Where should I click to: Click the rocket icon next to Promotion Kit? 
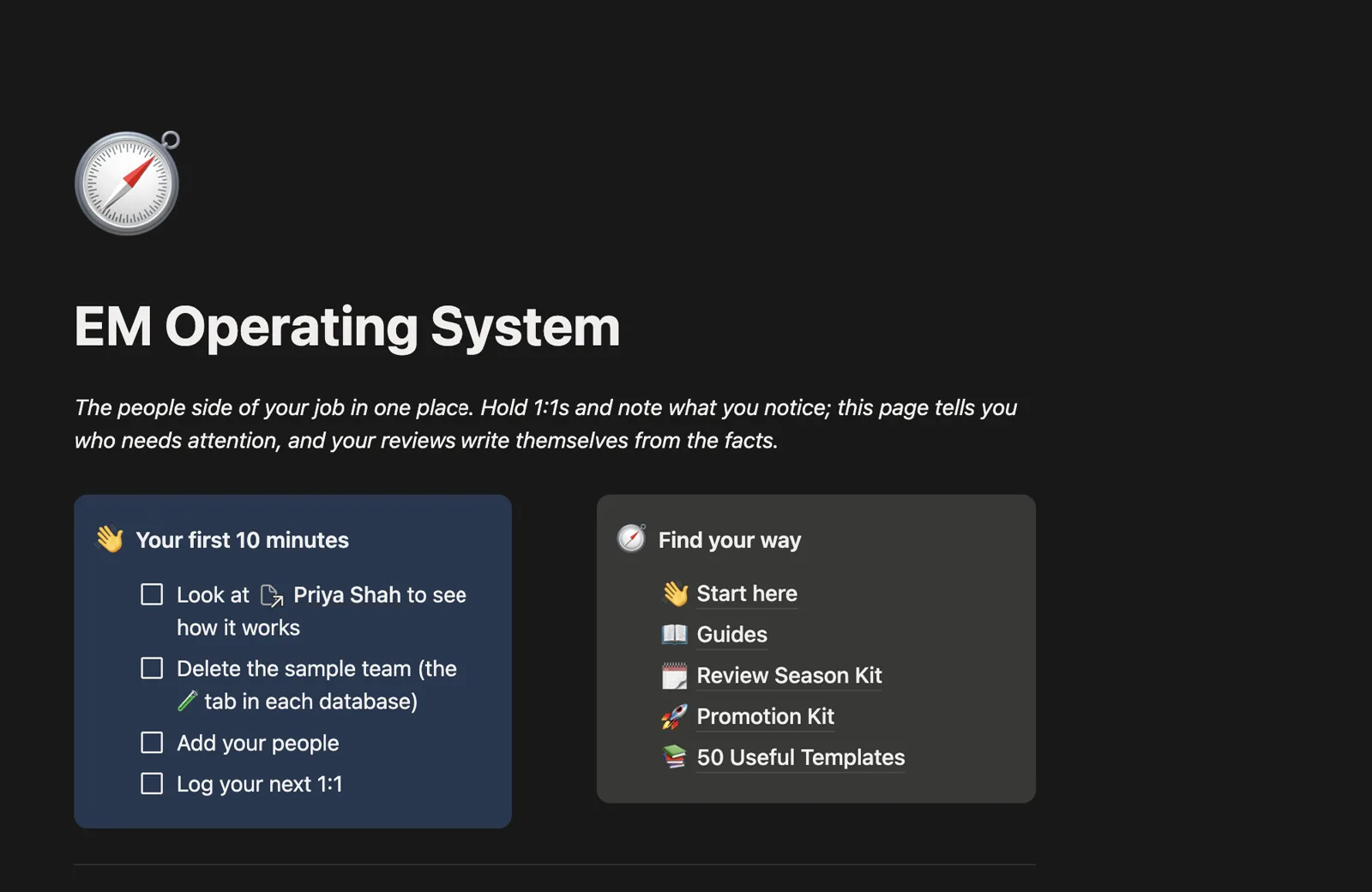(x=675, y=717)
